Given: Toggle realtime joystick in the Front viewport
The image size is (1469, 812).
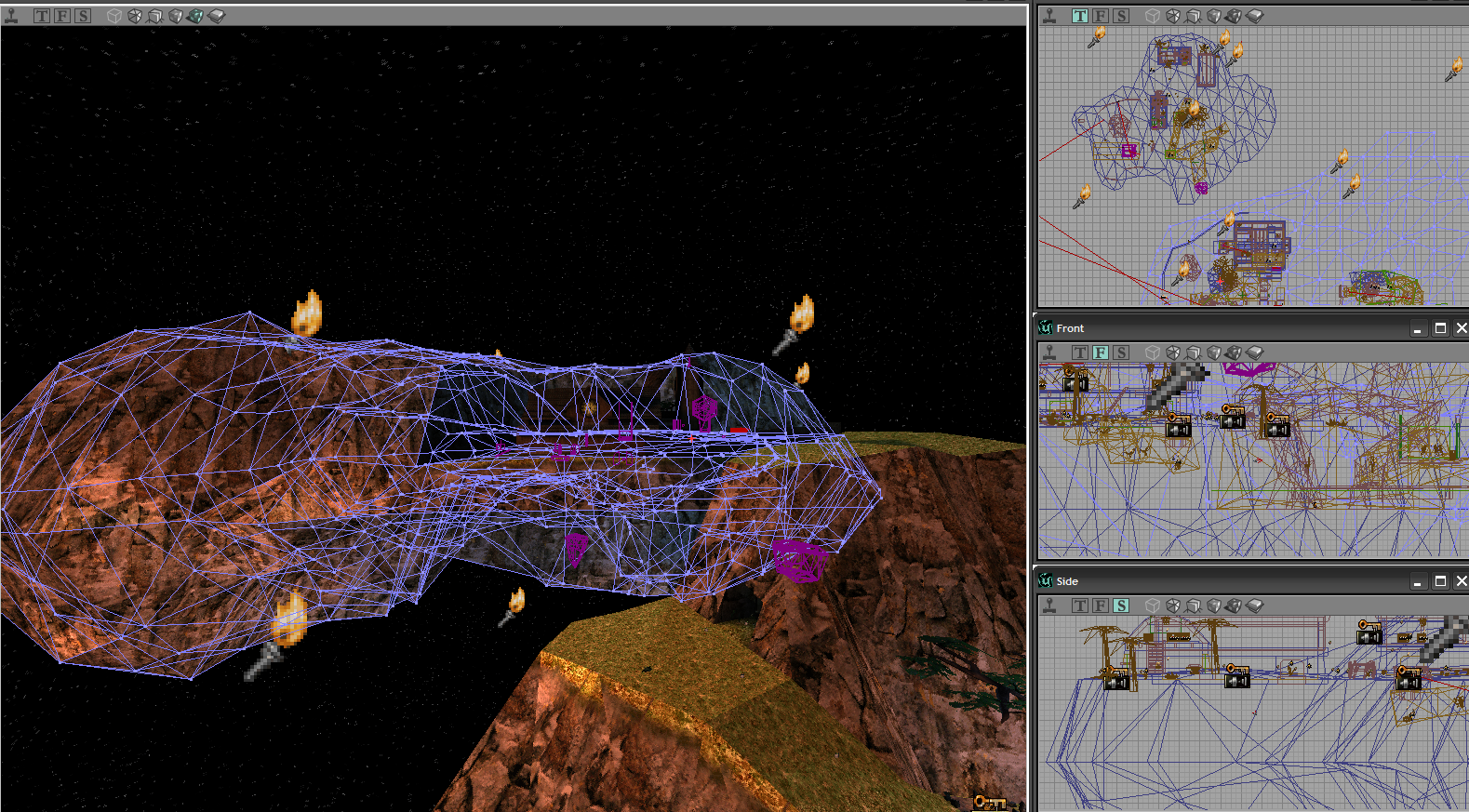Looking at the screenshot, I should click(x=1049, y=353).
